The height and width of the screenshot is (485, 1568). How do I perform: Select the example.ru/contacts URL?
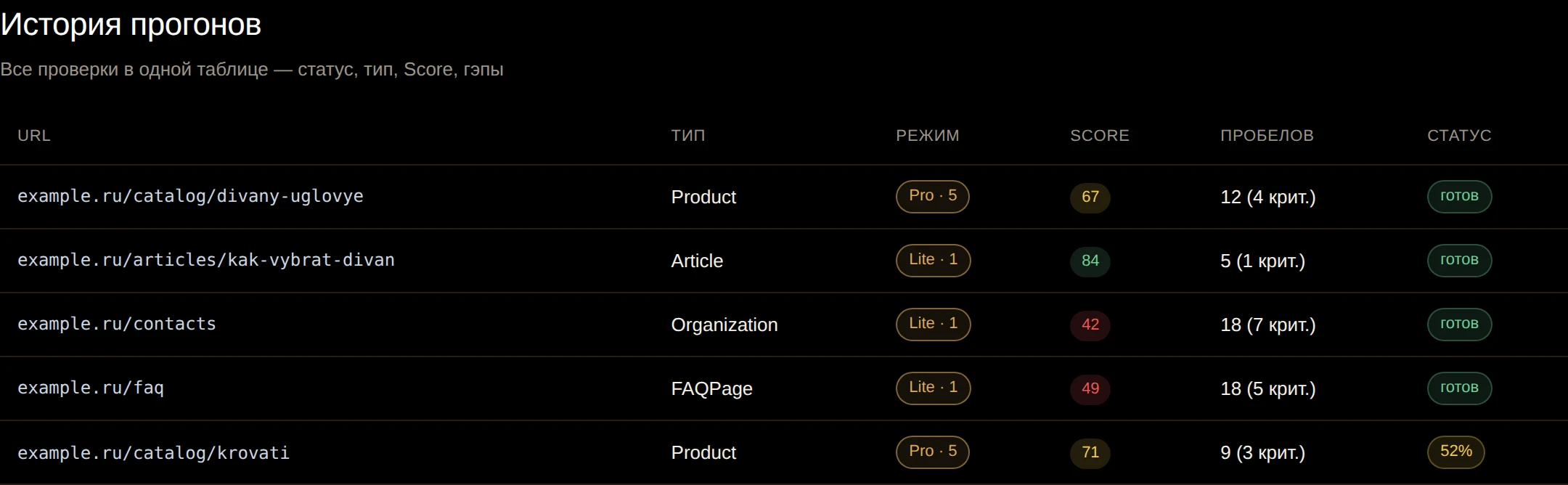coord(117,324)
